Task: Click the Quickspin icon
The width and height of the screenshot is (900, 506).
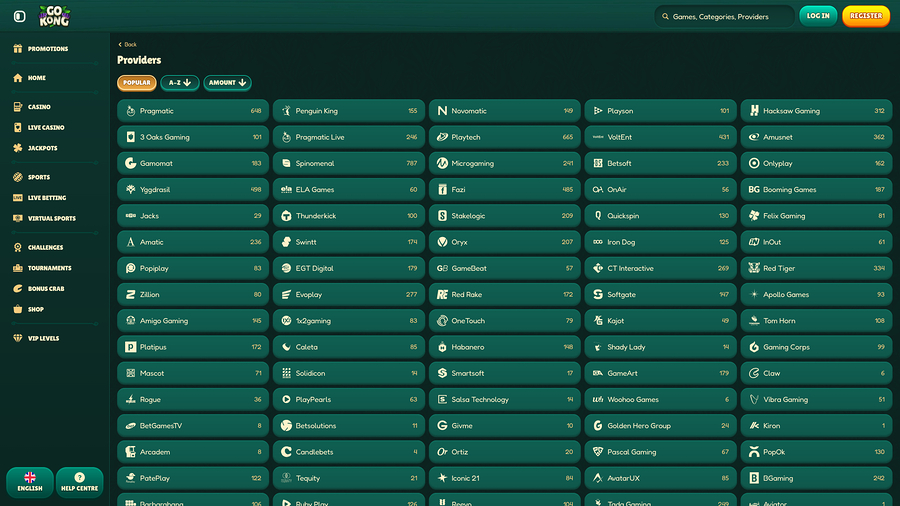Action: (x=598, y=216)
